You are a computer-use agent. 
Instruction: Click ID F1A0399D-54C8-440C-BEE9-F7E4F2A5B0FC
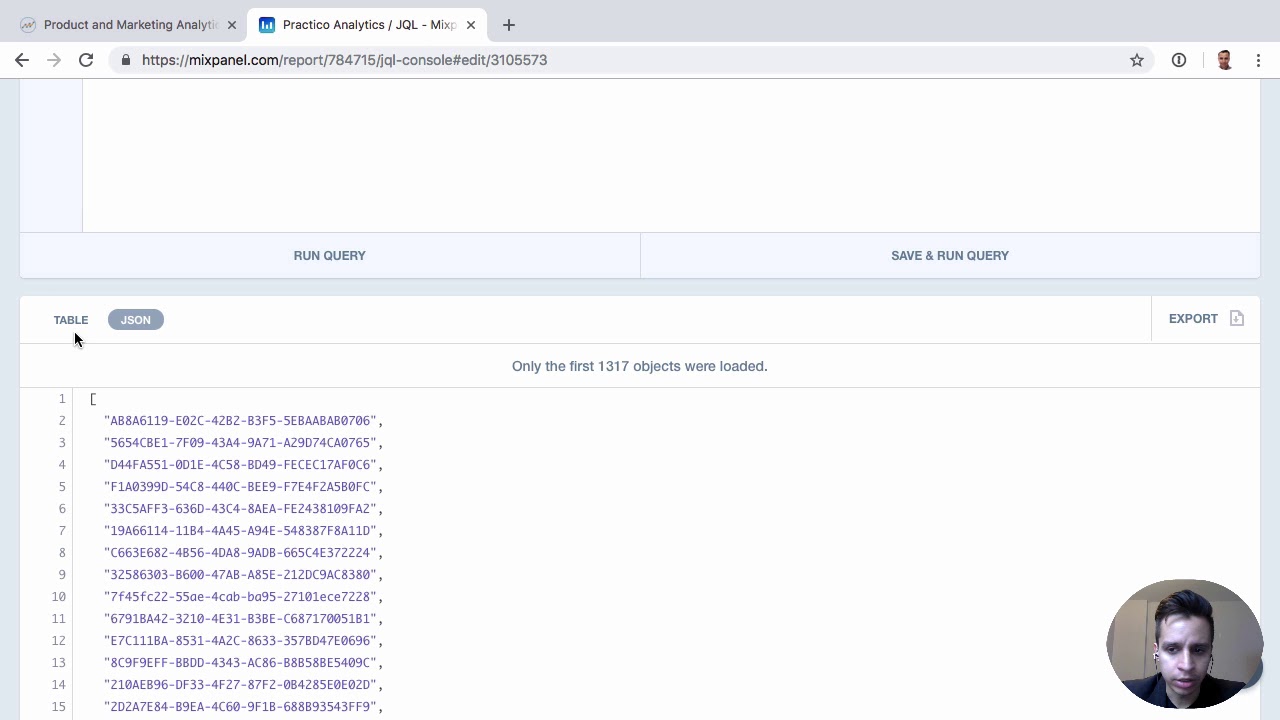coord(240,487)
